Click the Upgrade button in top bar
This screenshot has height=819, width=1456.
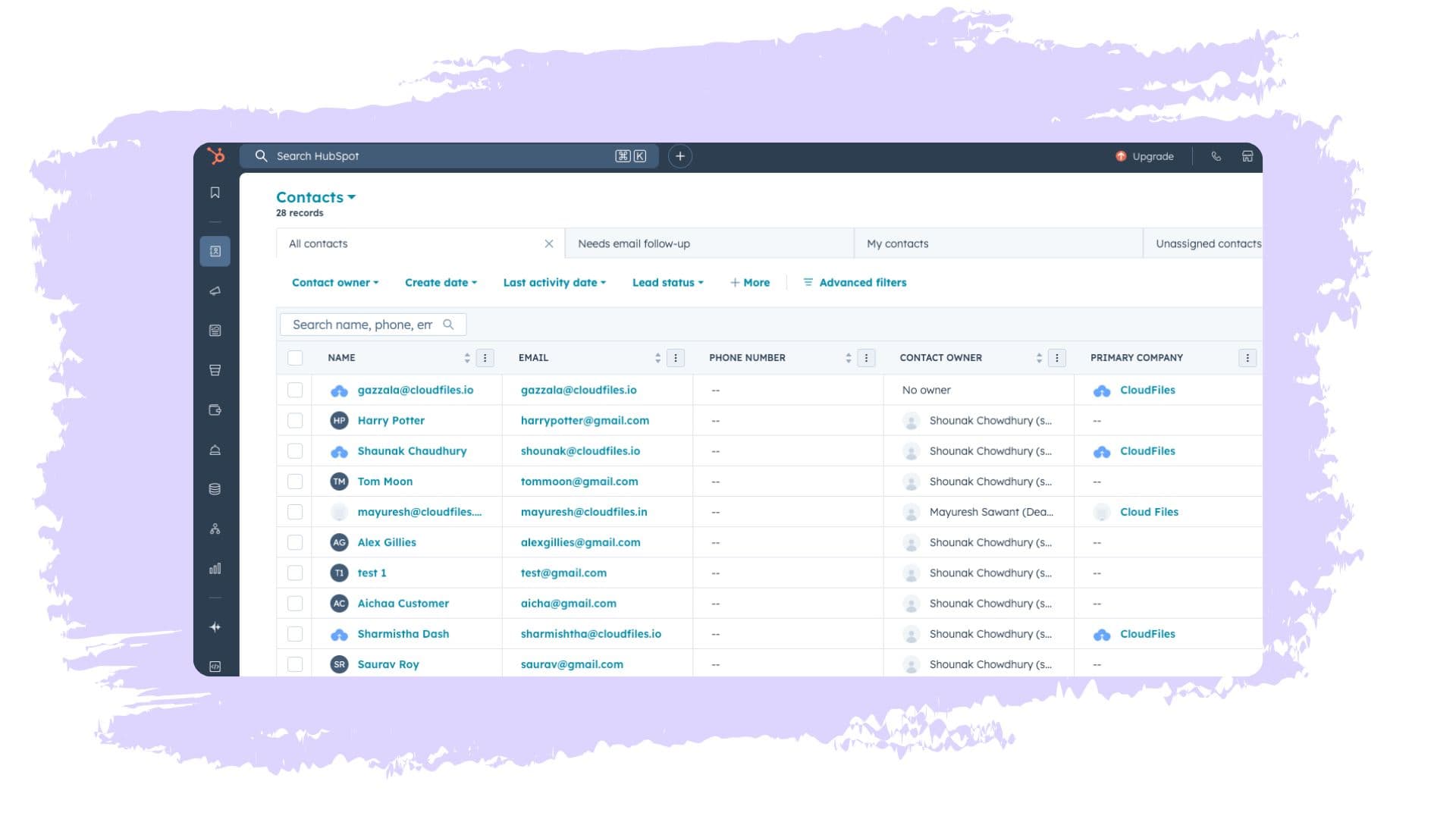click(1145, 155)
